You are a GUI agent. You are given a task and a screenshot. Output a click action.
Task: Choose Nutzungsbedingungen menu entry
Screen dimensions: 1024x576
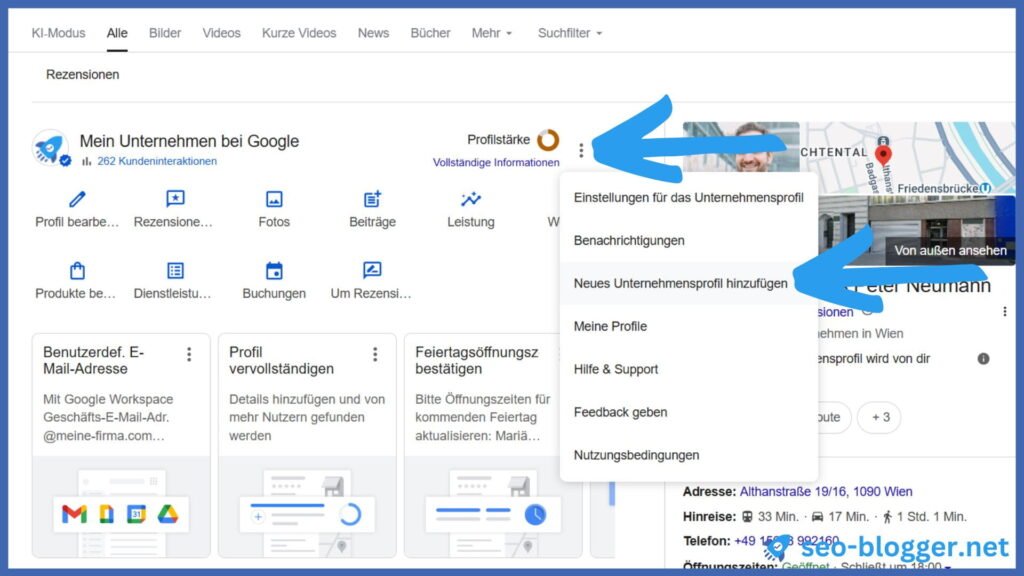[x=688, y=455]
